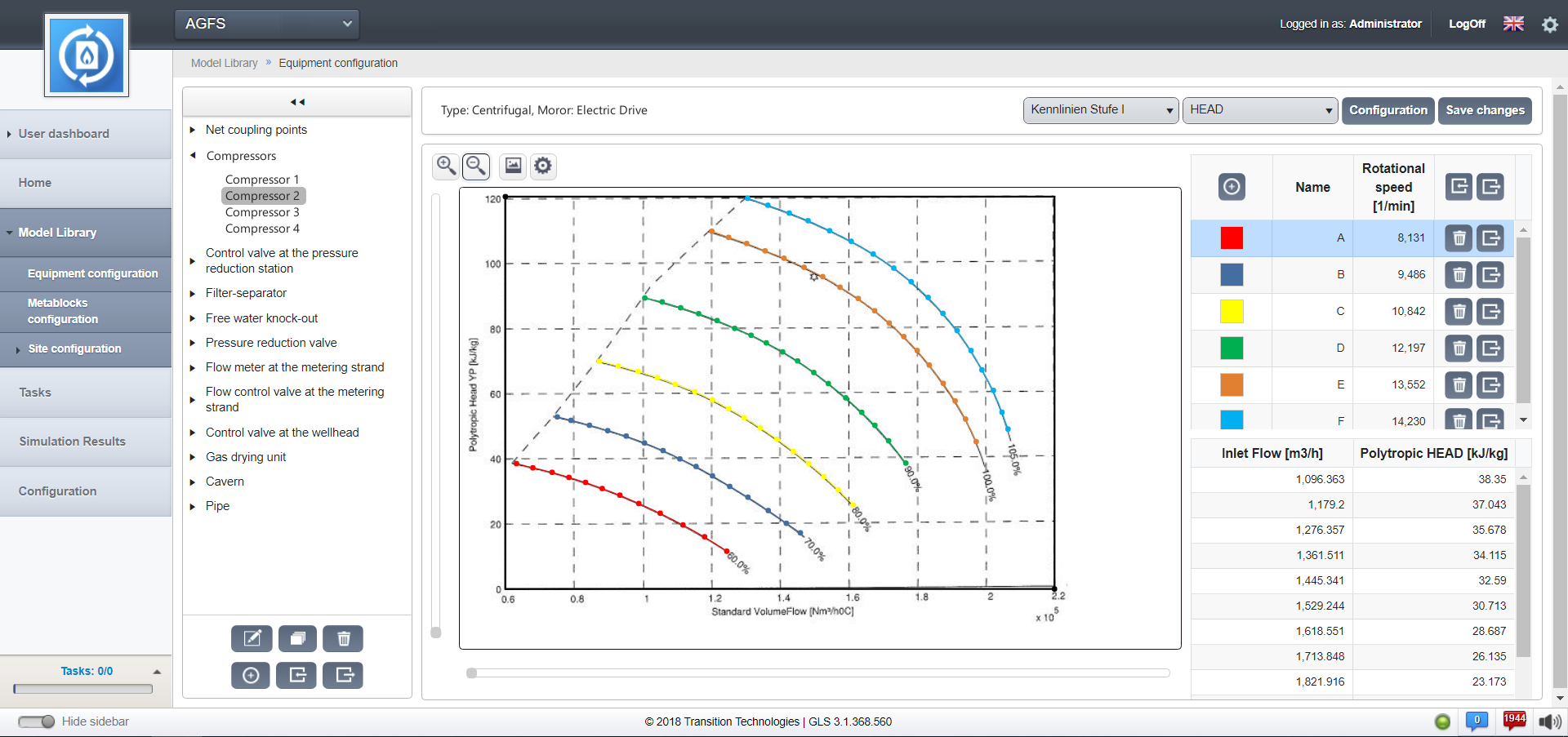
Task: Expand the Net coupling points node
Action: coord(193,130)
